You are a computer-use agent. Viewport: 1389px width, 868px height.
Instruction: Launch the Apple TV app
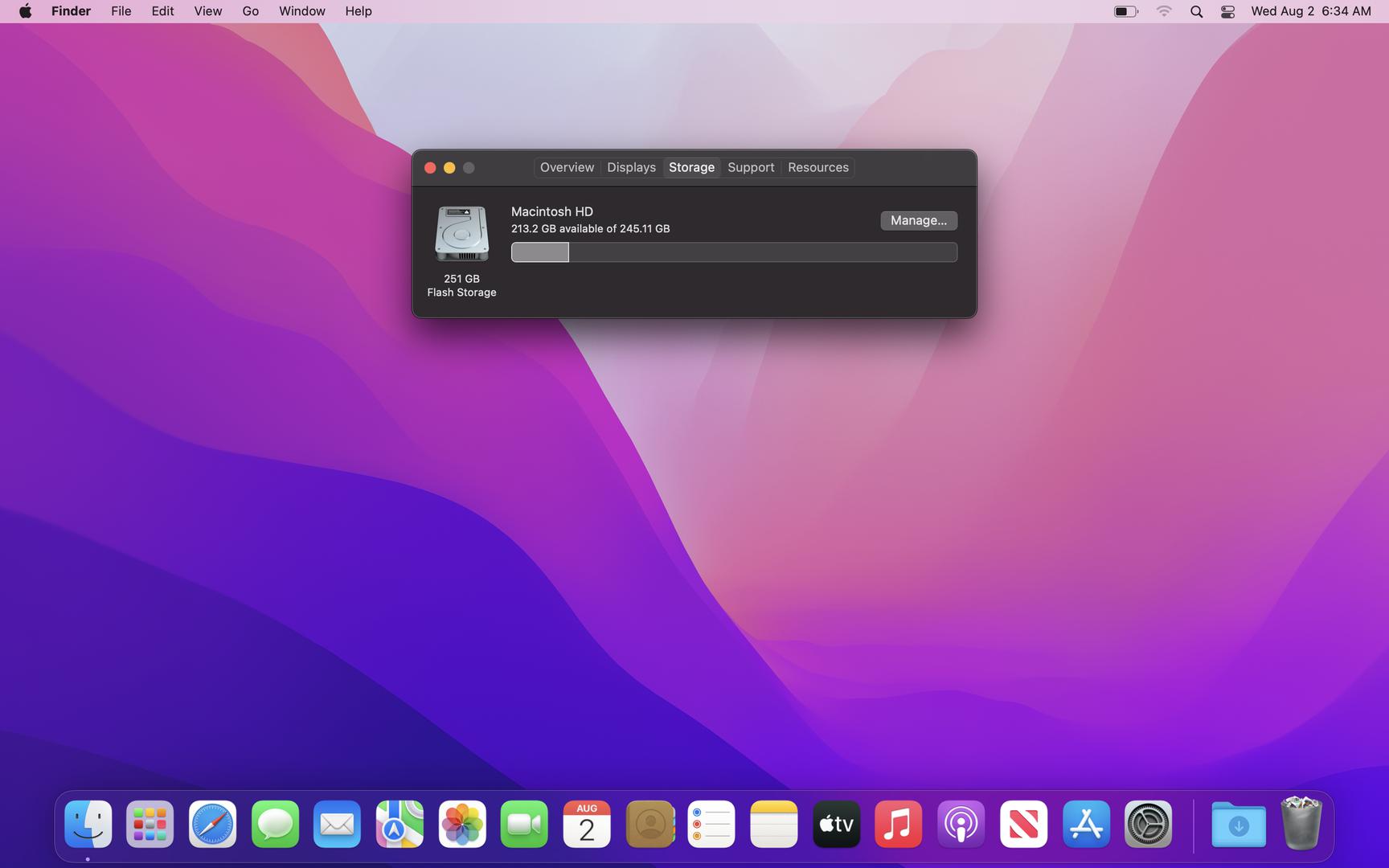click(836, 824)
